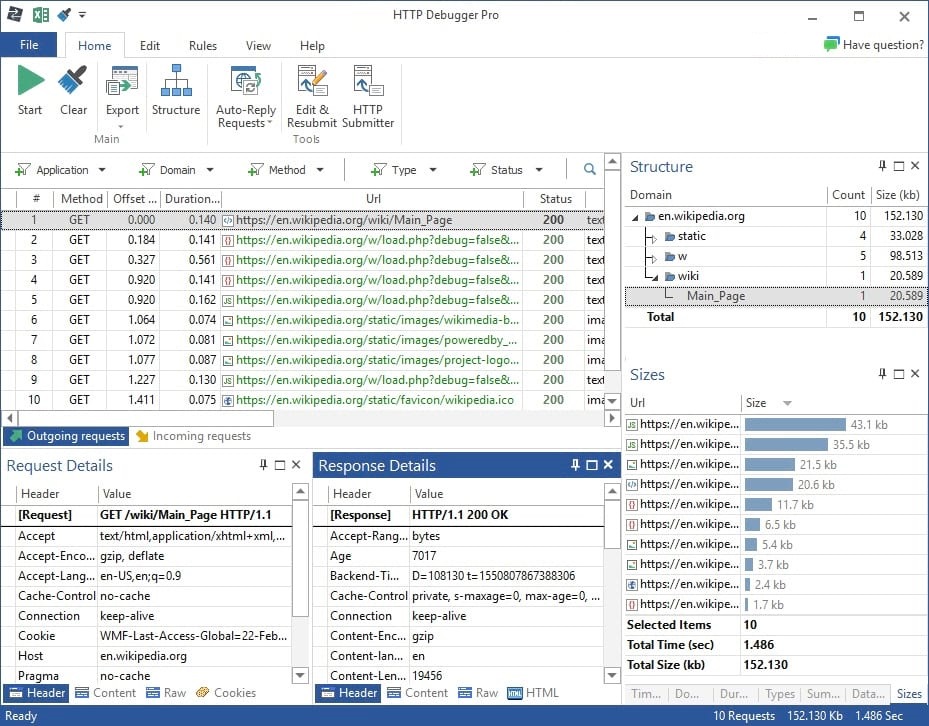Open the Size column sort arrow

787,403
